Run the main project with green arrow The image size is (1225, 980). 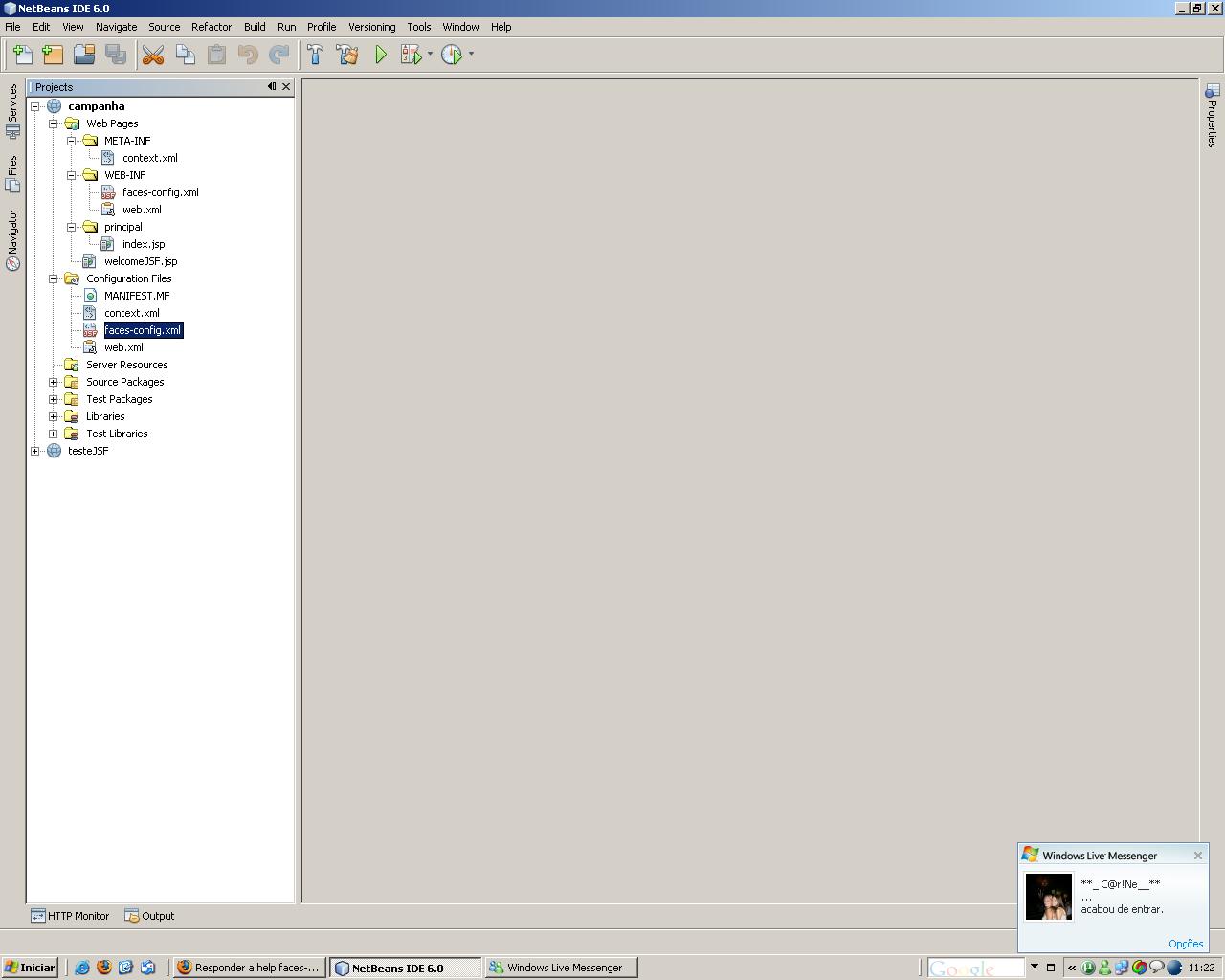[380, 55]
